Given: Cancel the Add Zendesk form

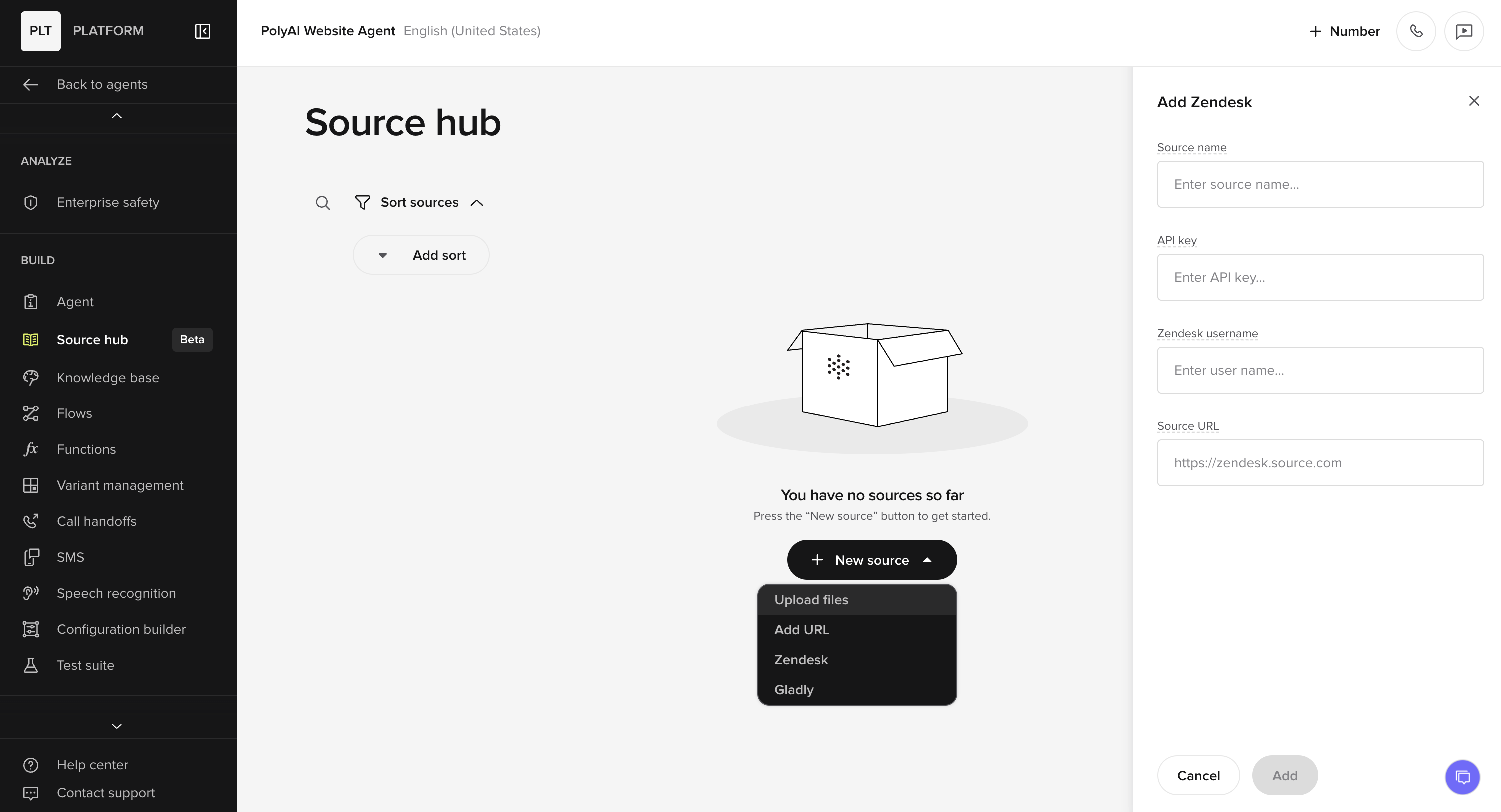Looking at the screenshot, I should [x=1199, y=775].
